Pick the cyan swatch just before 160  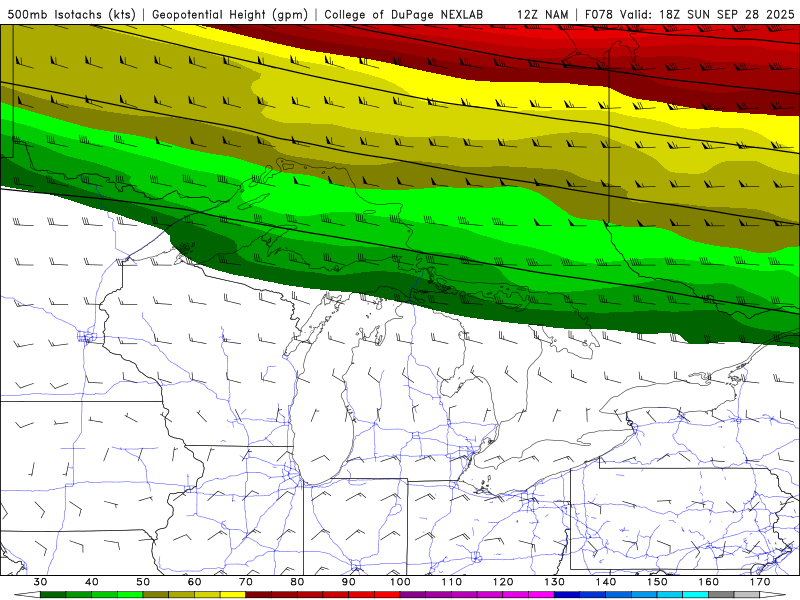[x=695, y=594]
